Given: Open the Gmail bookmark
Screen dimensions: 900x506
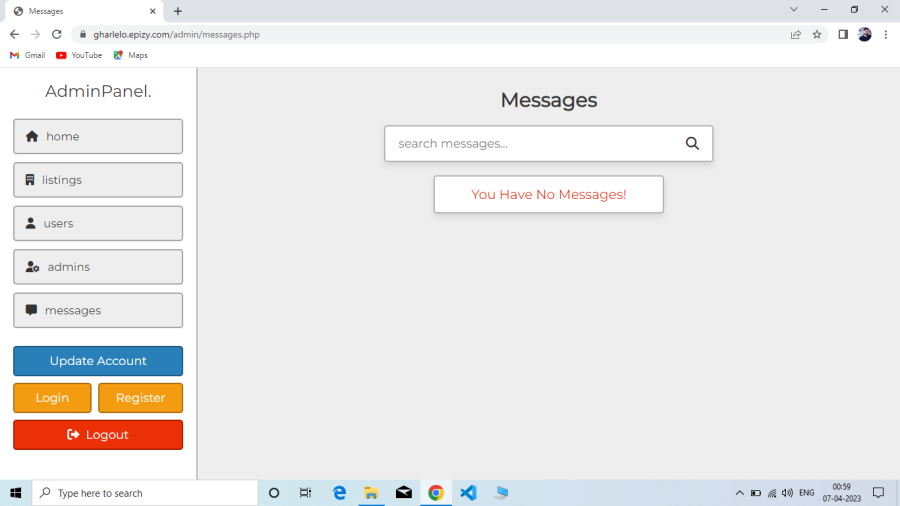Looking at the screenshot, I should pyautogui.click(x=28, y=55).
